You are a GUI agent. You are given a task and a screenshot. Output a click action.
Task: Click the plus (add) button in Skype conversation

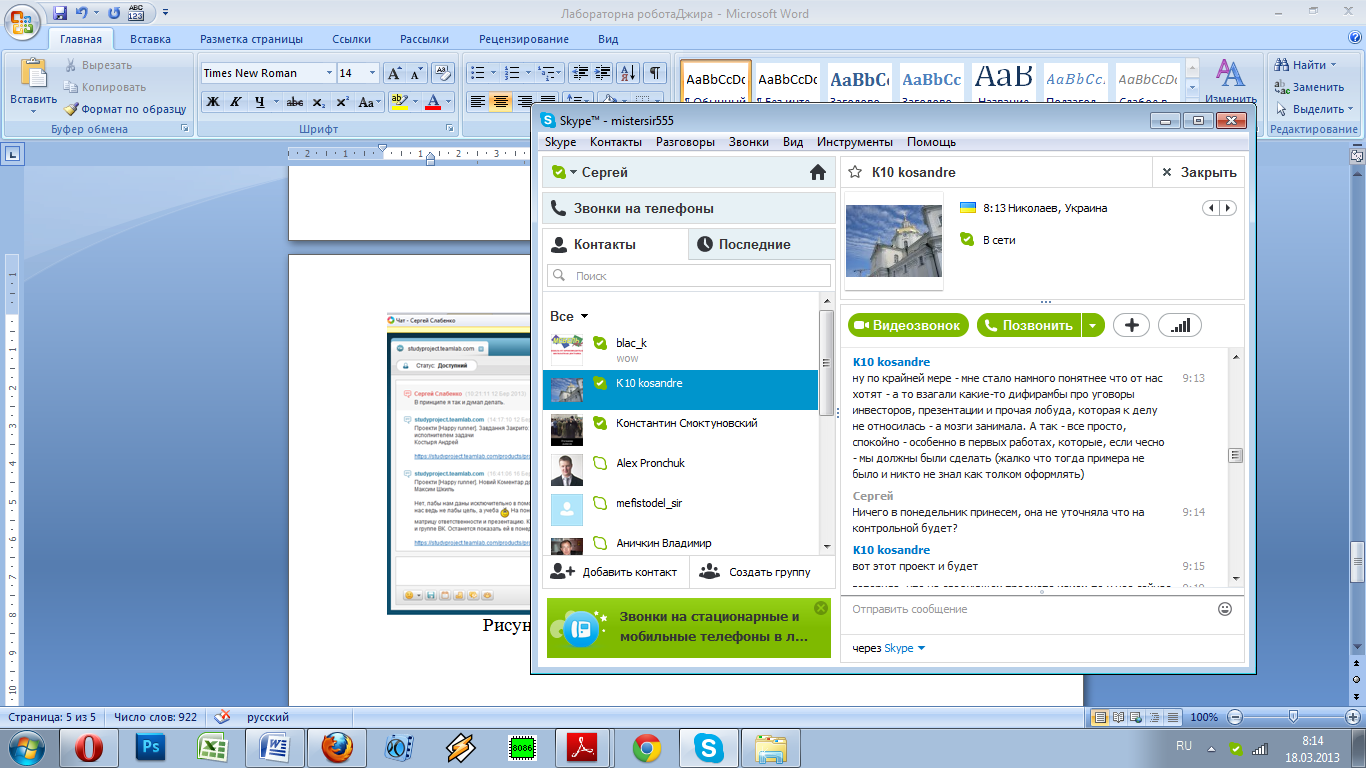click(1132, 325)
